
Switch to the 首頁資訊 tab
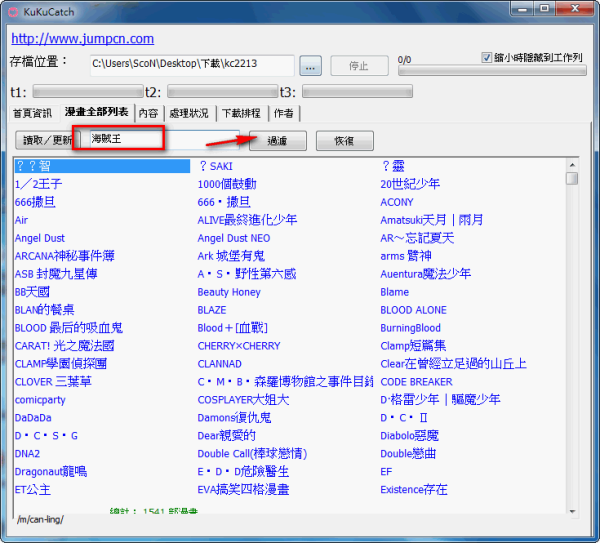point(33,113)
